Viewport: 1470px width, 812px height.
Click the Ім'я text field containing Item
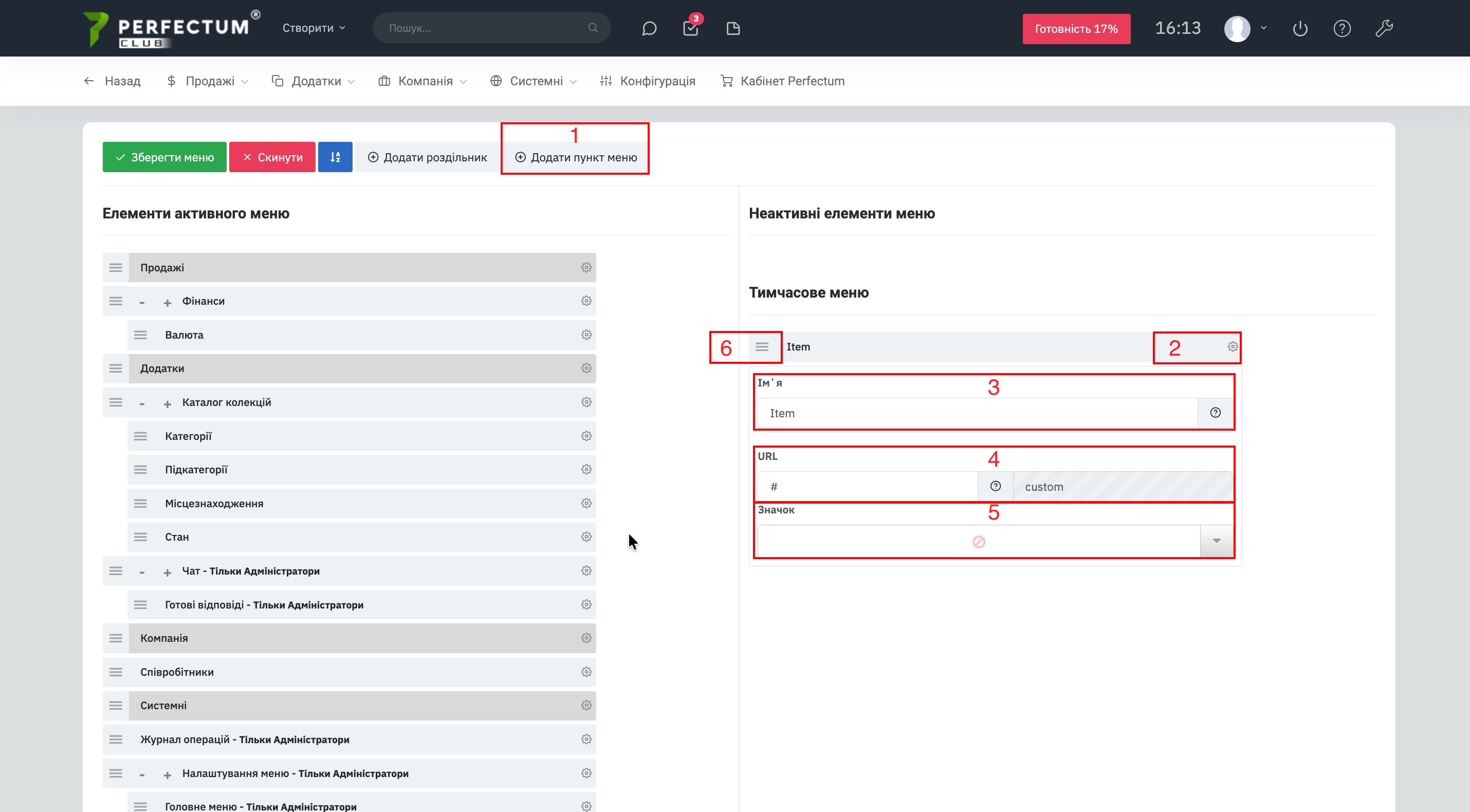[x=977, y=413]
